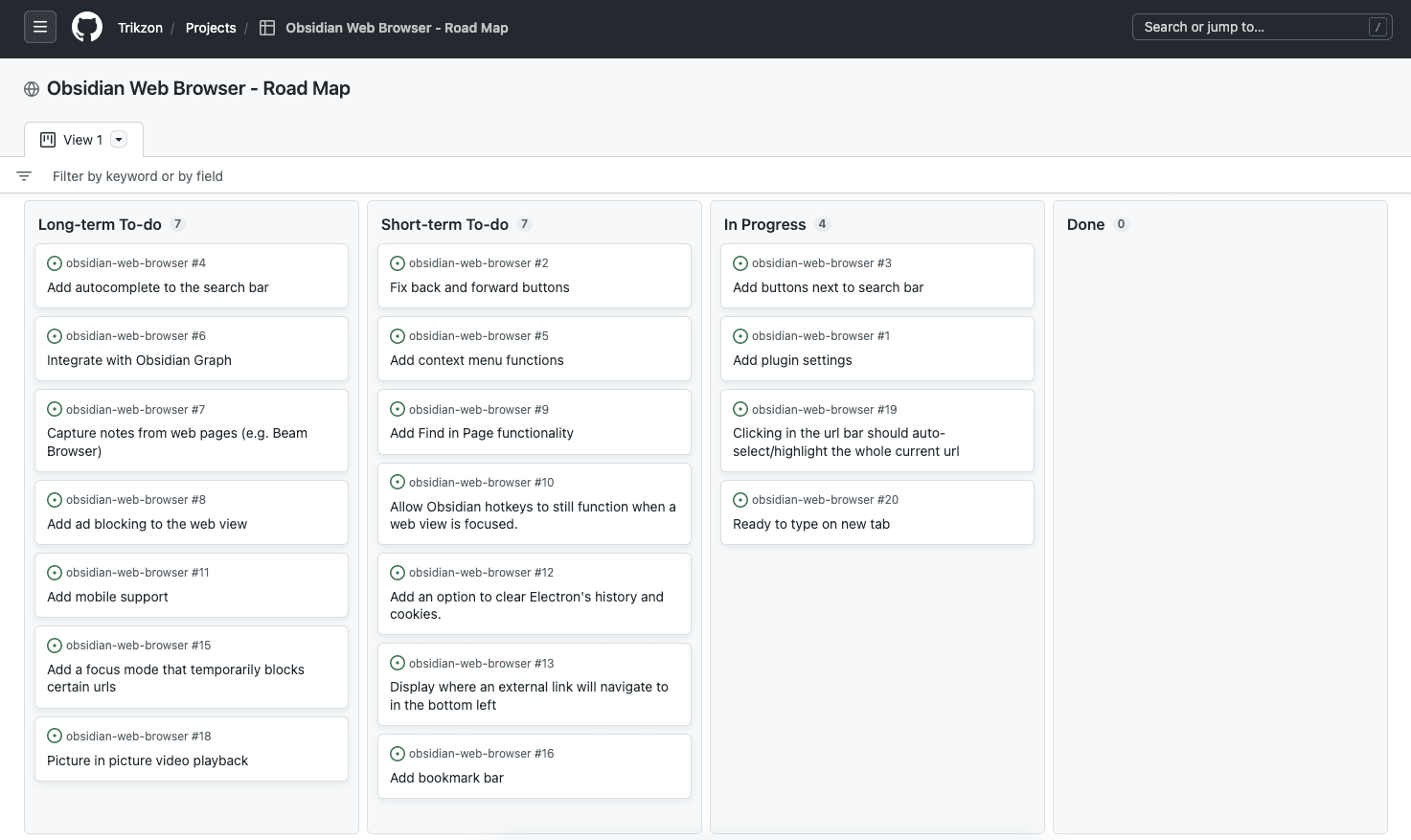
Task: Click open issue icon for obsidian-web-browser #9
Action: (398, 409)
